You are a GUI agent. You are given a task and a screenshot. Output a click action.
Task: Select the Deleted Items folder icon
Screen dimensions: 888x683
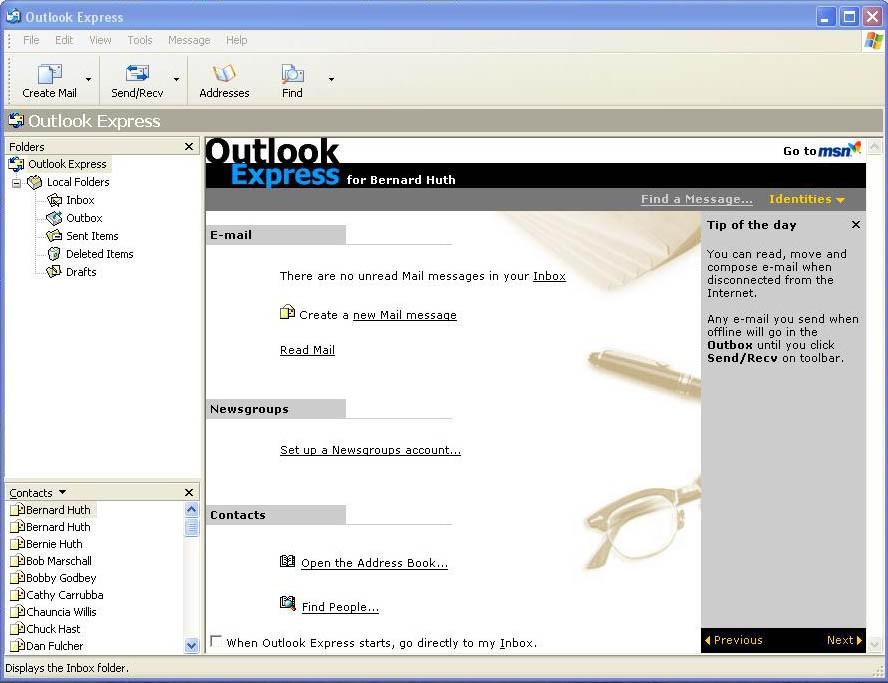[x=54, y=254]
